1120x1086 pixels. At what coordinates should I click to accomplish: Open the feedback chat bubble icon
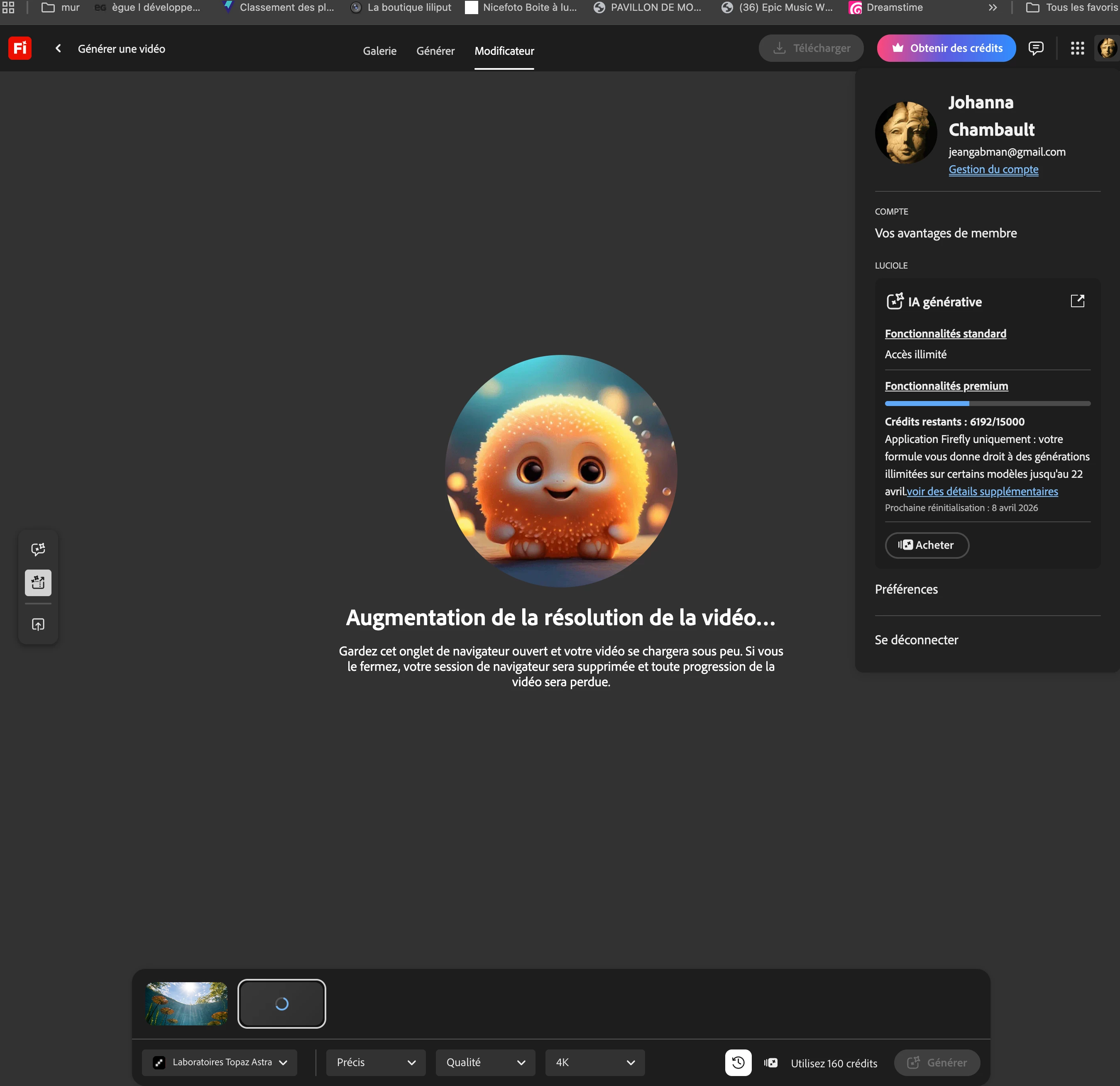point(1035,48)
